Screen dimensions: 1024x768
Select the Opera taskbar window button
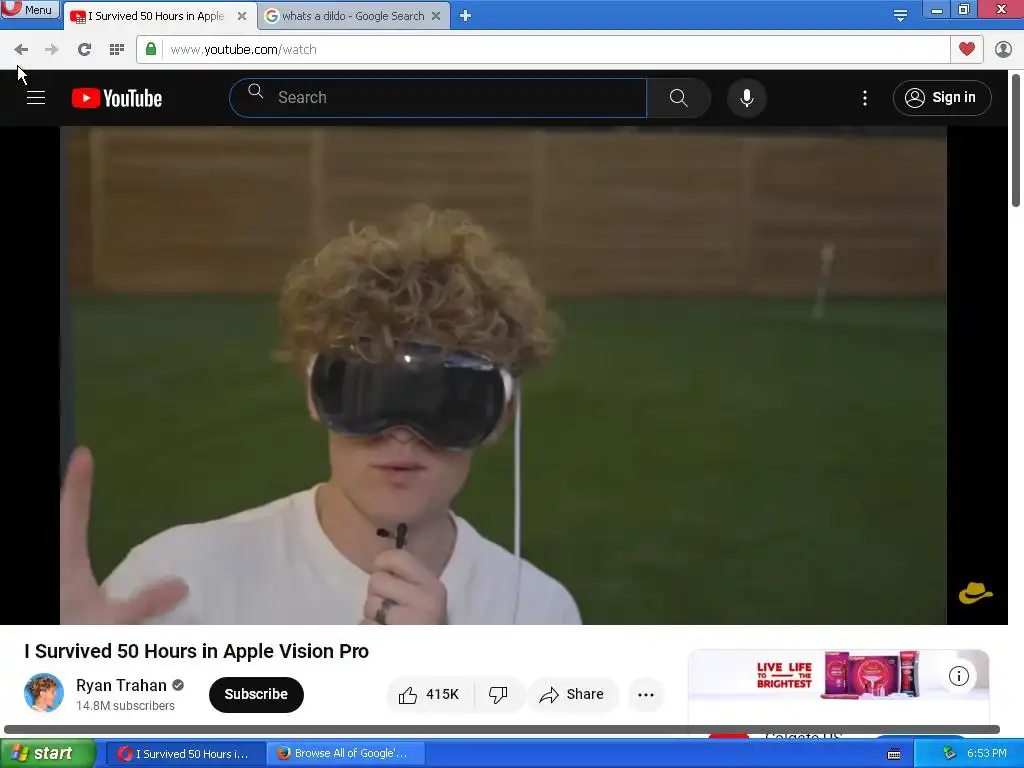pyautogui.click(x=185, y=754)
